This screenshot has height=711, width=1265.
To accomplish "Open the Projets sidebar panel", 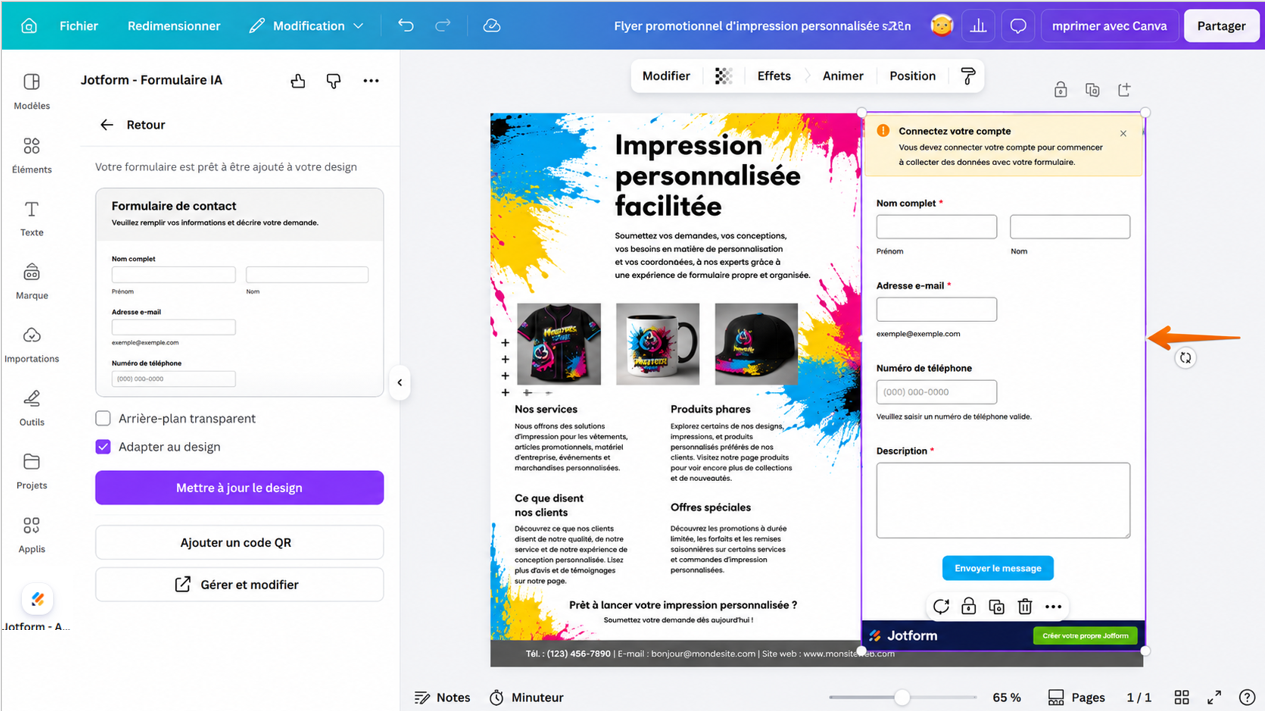I will coord(32,471).
